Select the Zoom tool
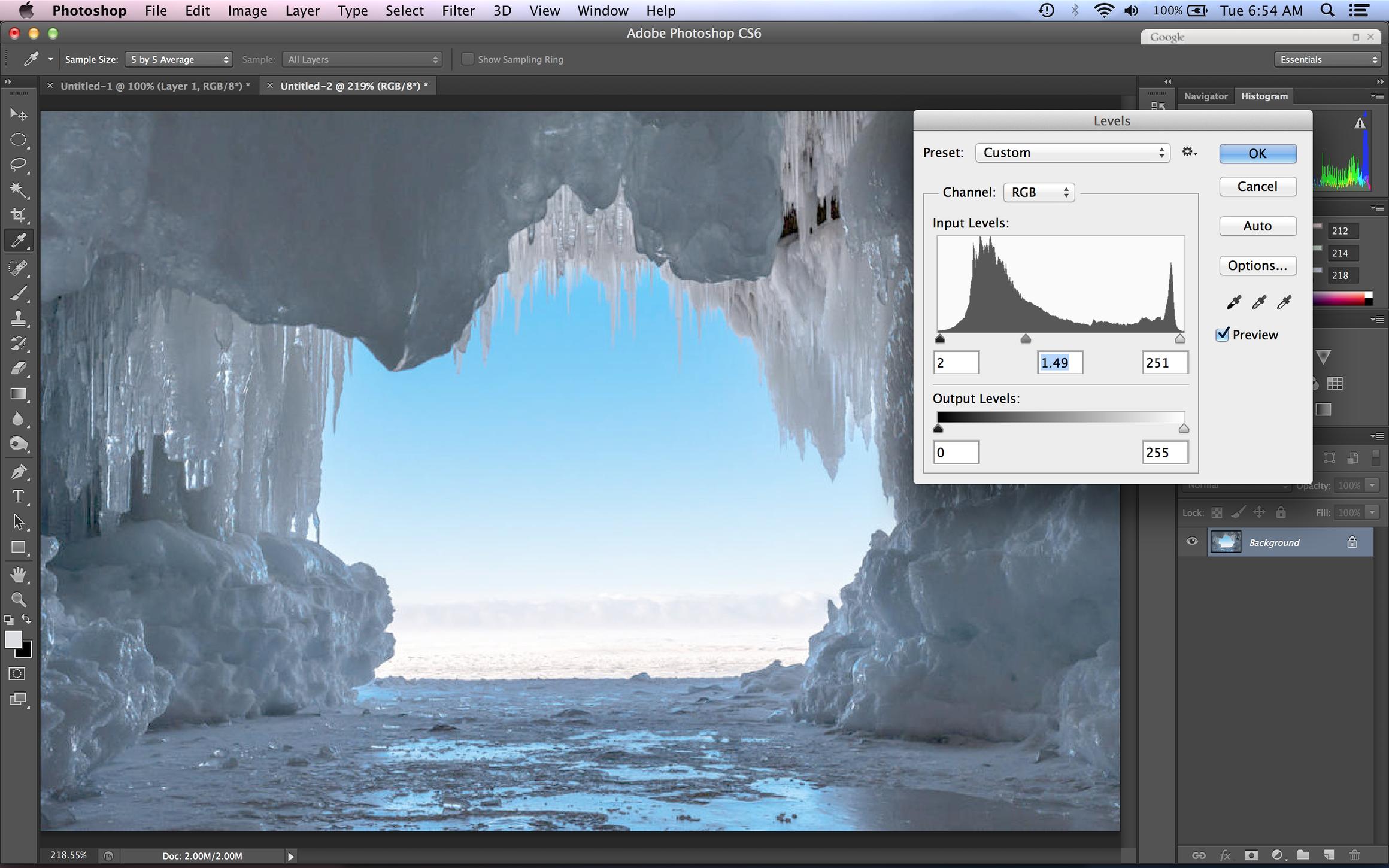 18,599
